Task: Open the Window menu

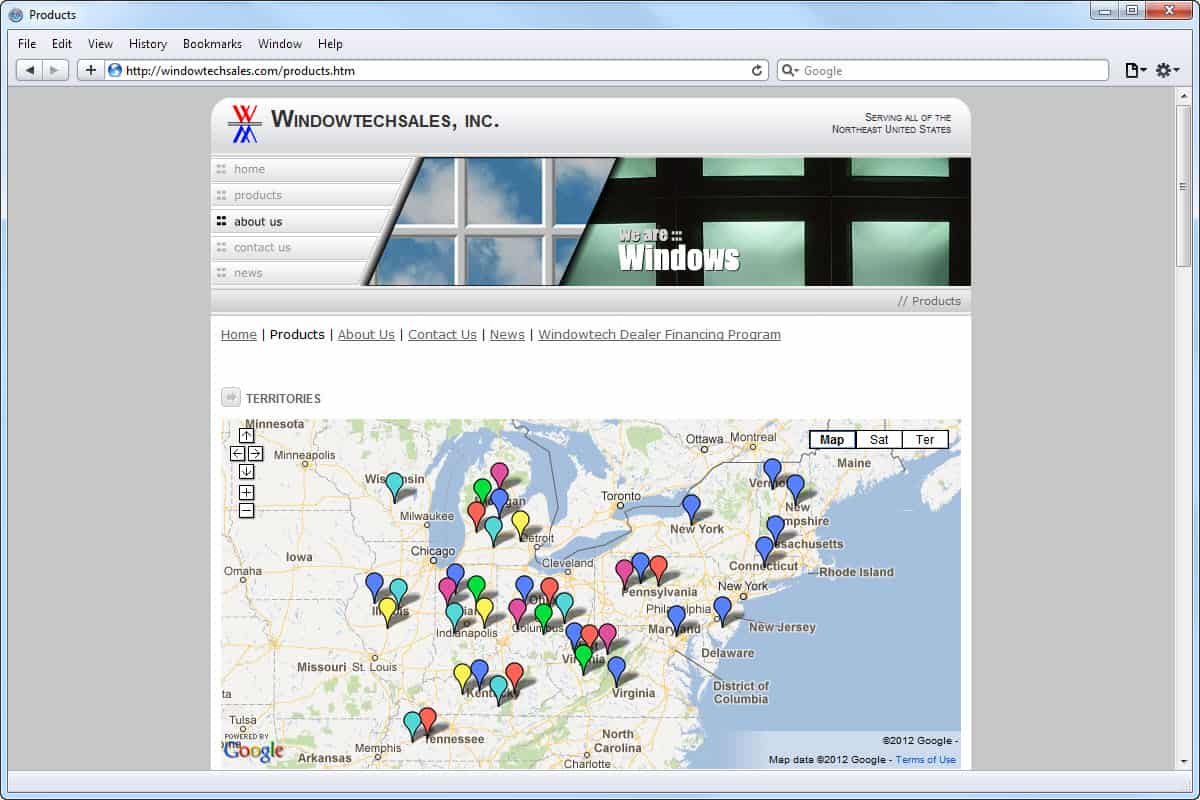Action: [x=280, y=44]
